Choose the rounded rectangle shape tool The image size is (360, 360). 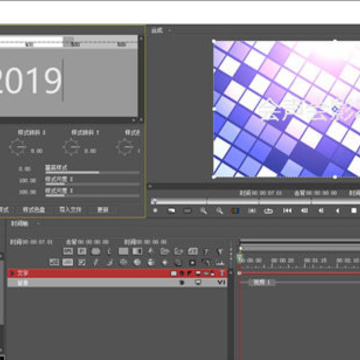point(96,251)
